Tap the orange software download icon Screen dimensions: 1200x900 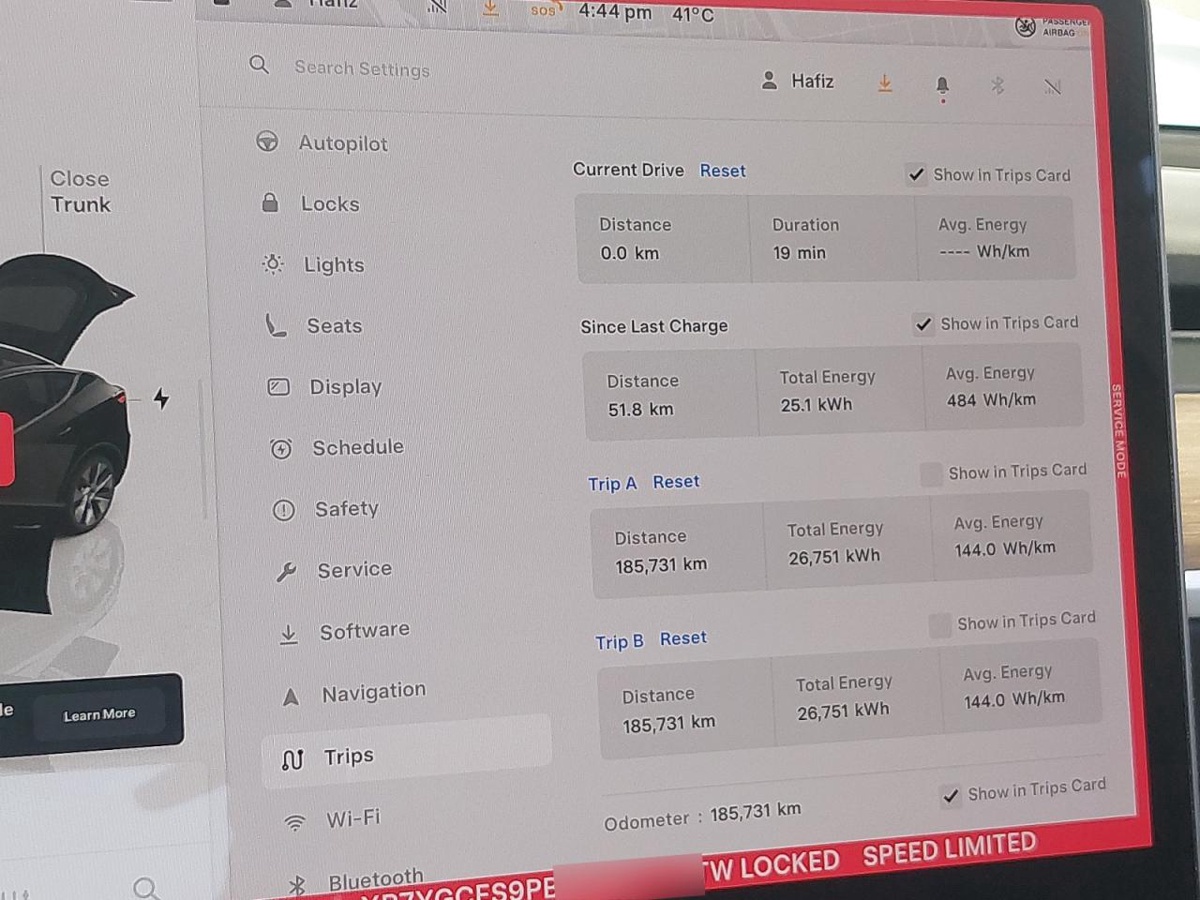tap(885, 84)
